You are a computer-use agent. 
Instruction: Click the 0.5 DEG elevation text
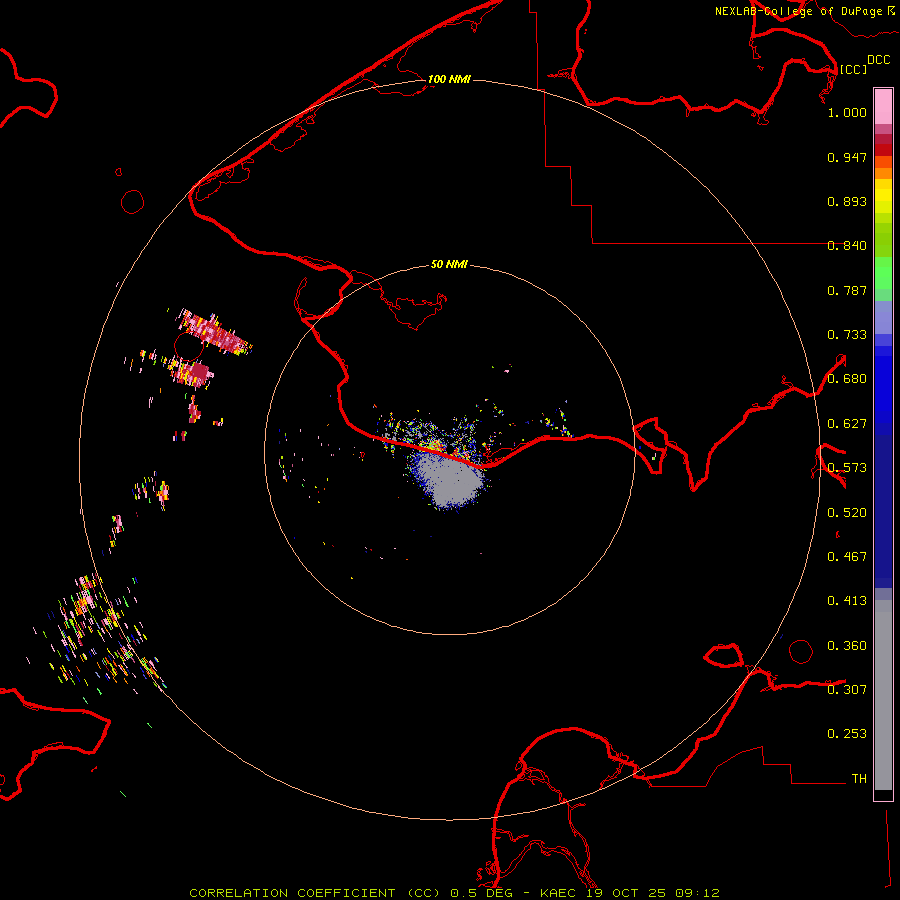tap(481, 893)
